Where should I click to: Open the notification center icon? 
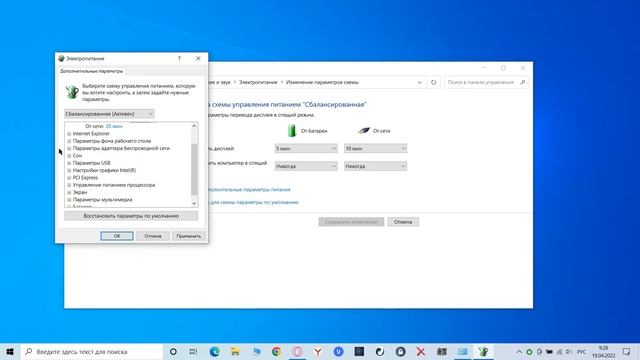[x=627, y=352]
